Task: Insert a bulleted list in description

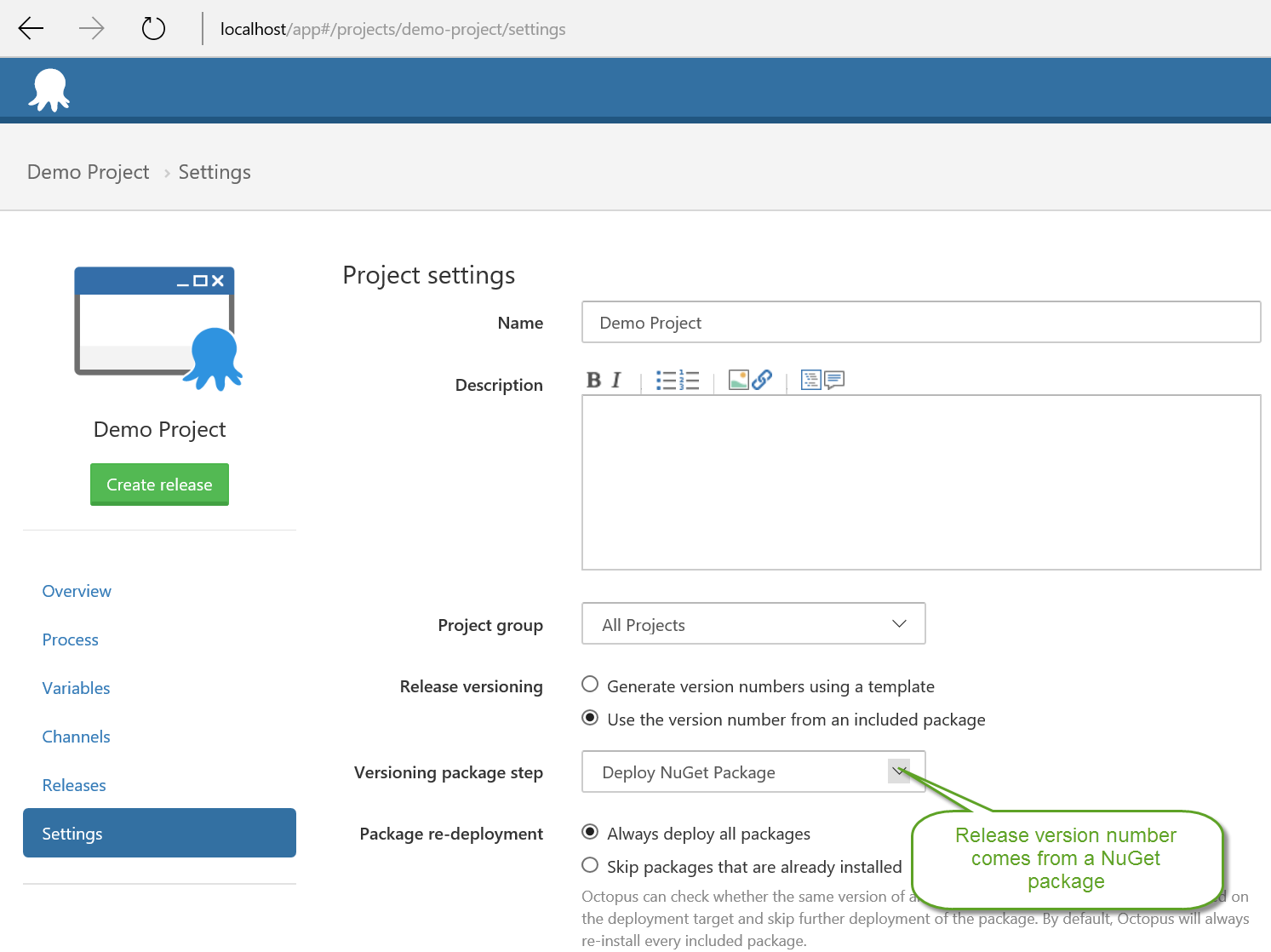Action: (x=666, y=381)
